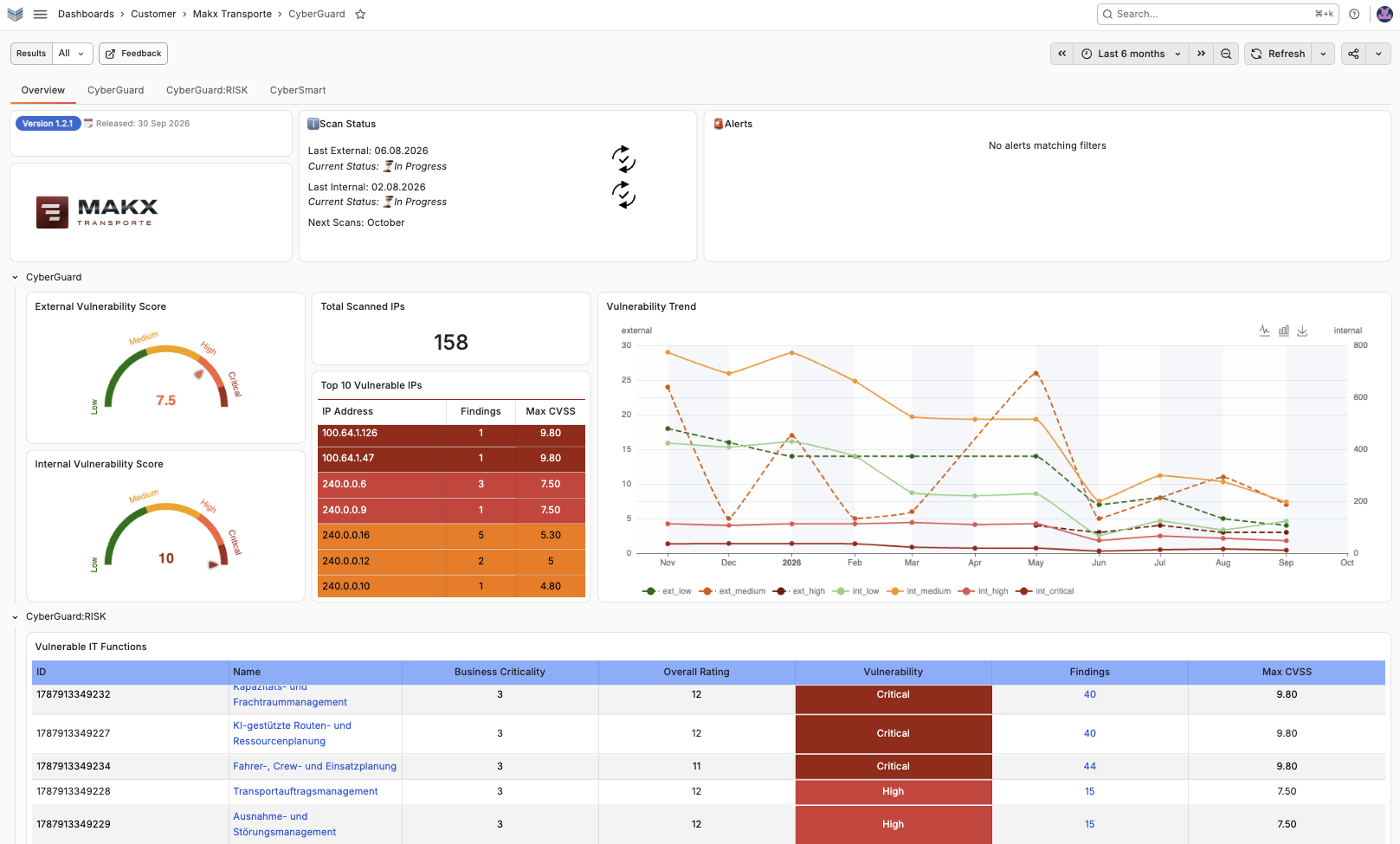
Task: Zoom out the time range
Action: [1226, 54]
